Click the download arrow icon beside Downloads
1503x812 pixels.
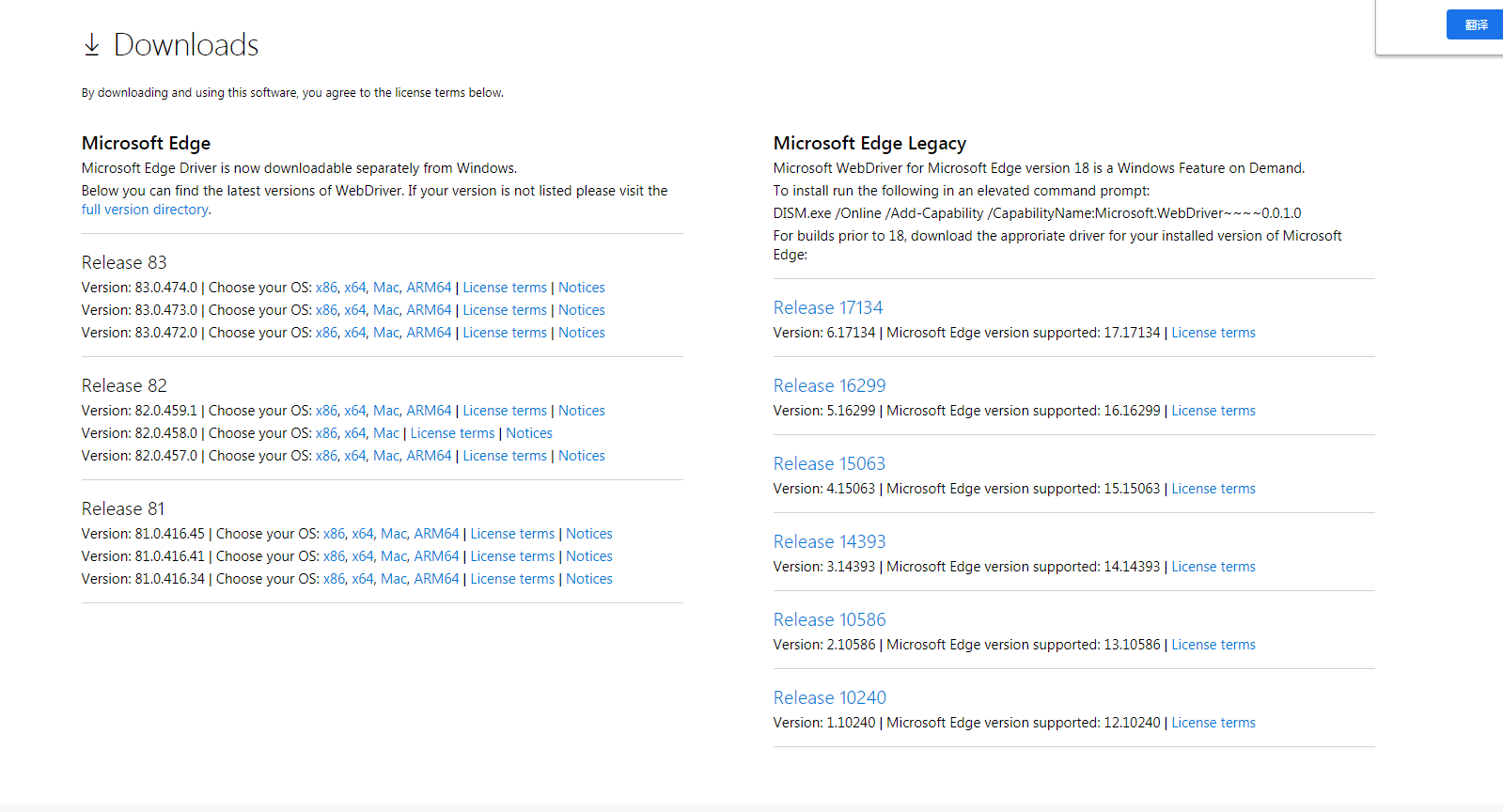click(x=91, y=44)
